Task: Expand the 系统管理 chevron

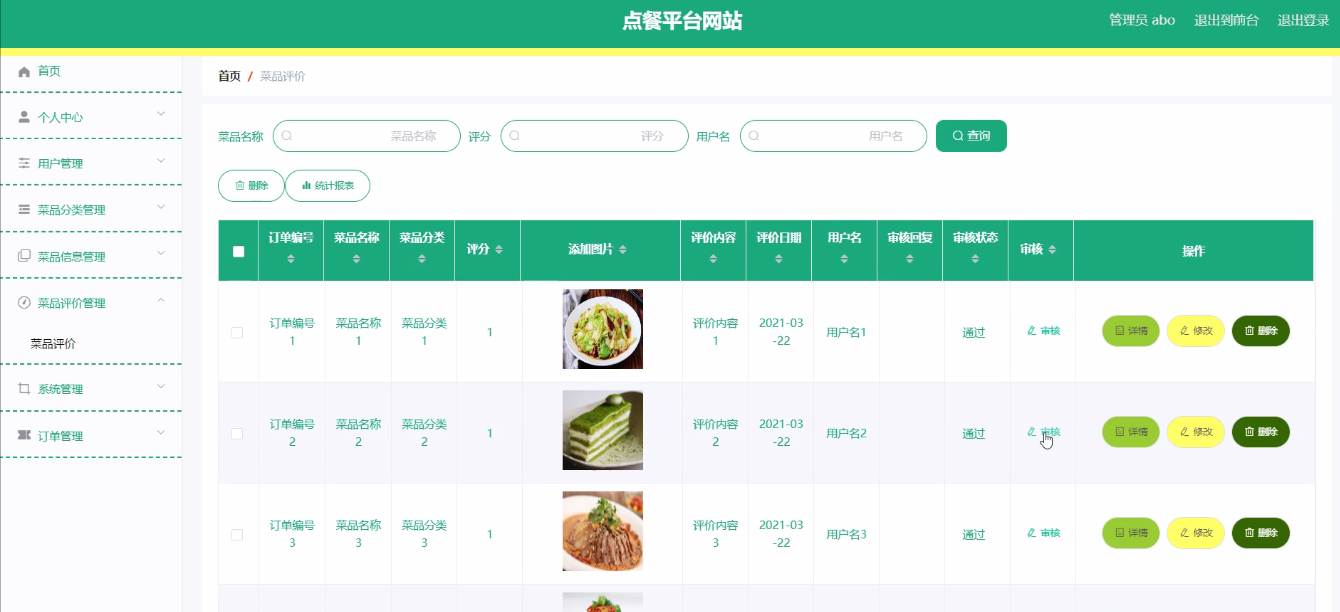Action: [161, 387]
